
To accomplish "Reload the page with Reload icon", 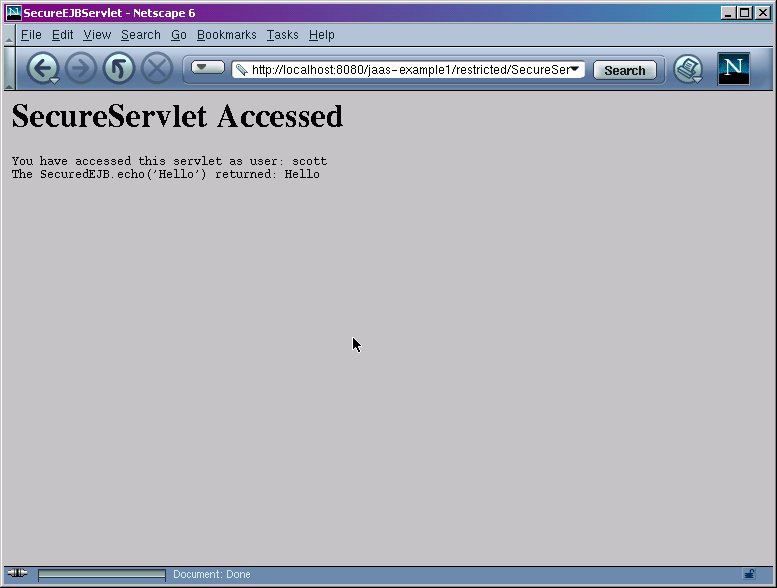I will pos(118,68).
